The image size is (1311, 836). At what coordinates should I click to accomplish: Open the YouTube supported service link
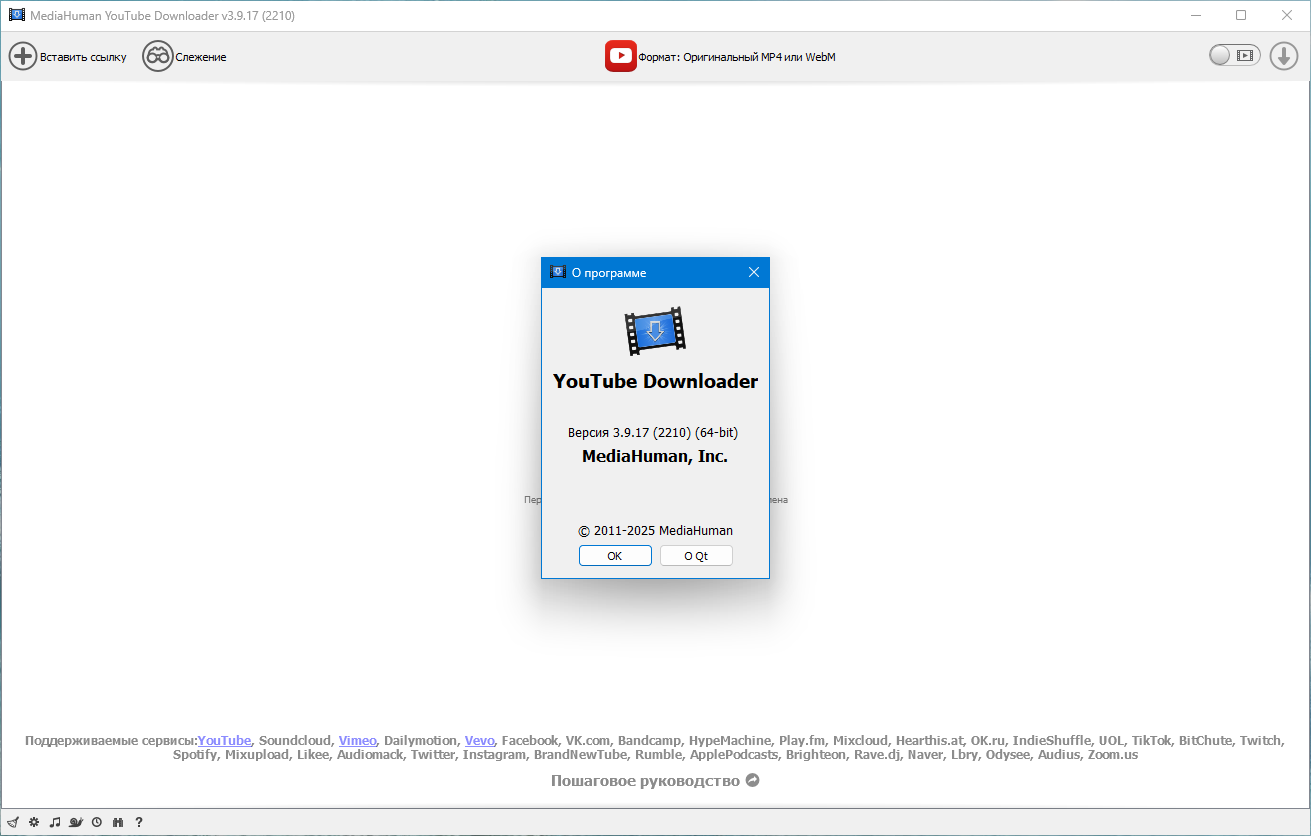[x=225, y=740]
